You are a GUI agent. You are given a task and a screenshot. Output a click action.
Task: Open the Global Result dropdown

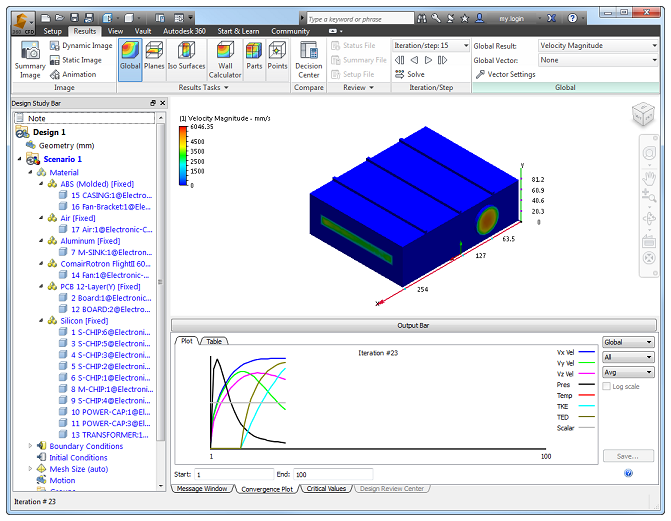click(598, 45)
